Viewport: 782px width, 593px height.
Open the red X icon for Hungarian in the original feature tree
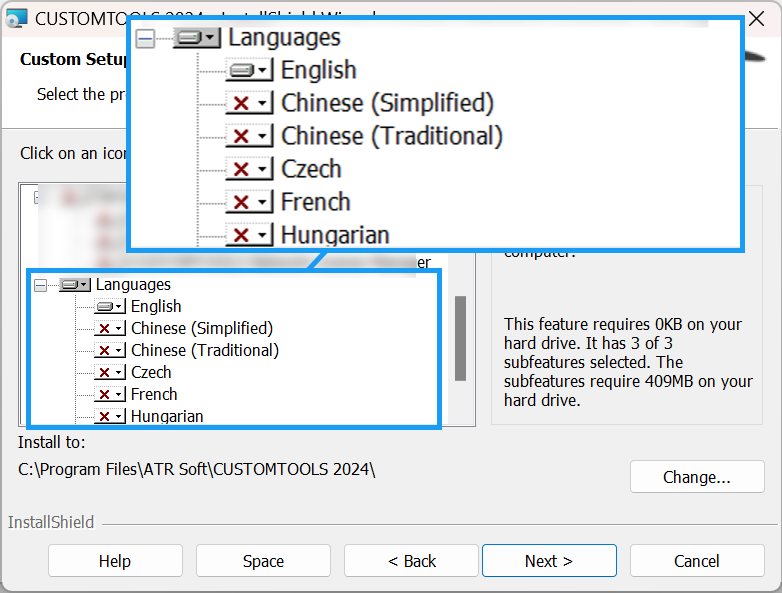tap(110, 416)
